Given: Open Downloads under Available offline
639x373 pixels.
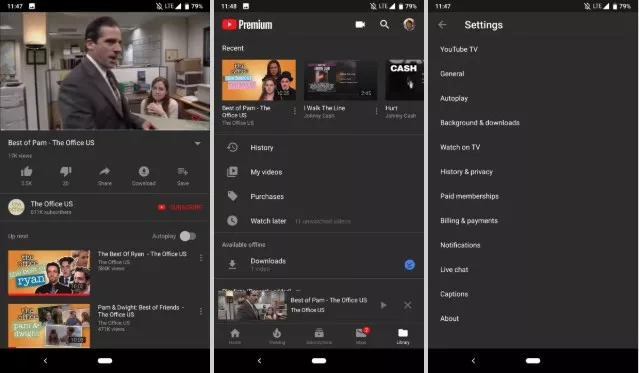Looking at the screenshot, I should click(x=319, y=265).
